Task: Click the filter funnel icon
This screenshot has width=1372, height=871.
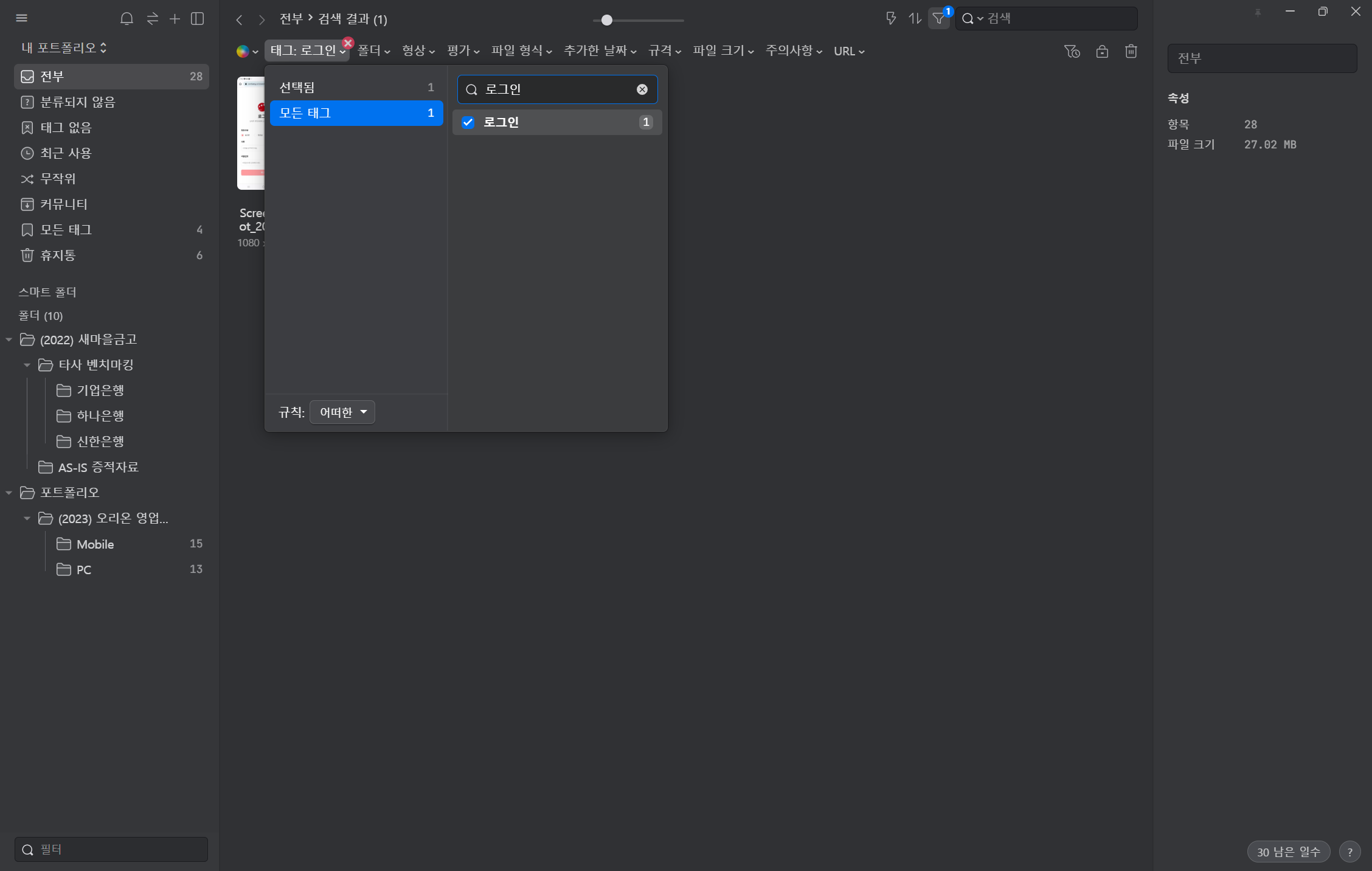Action: click(x=938, y=19)
